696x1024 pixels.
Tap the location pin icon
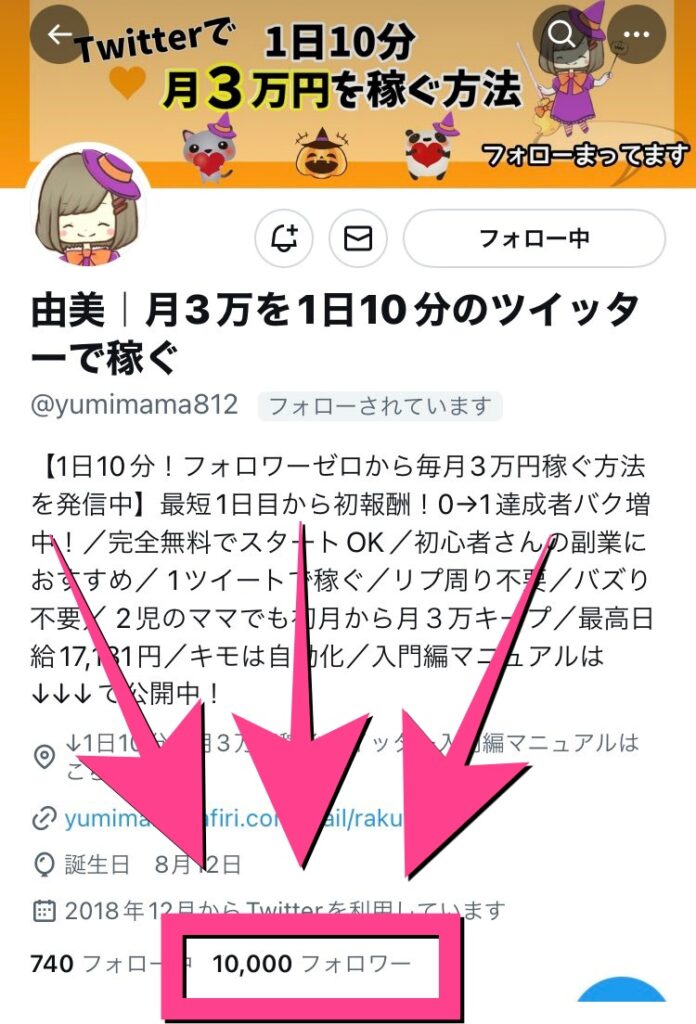[x=44, y=758]
